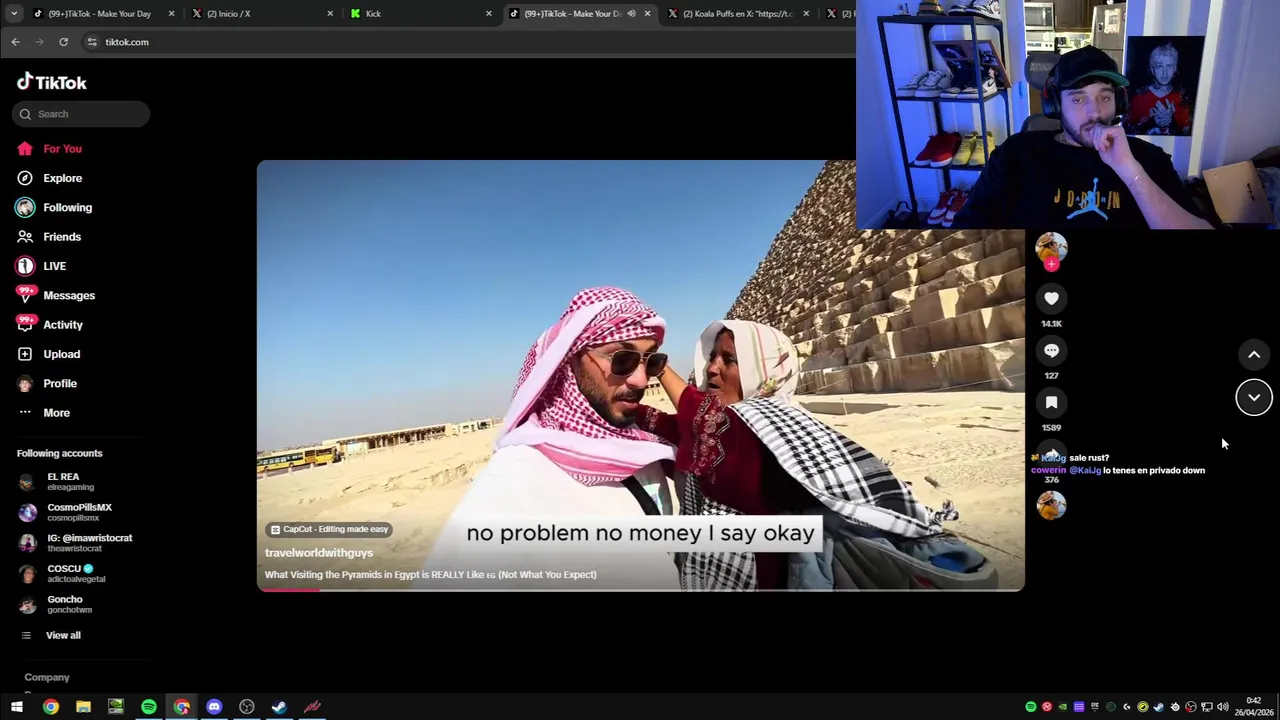Click the TikTok logo
1280x720 pixels.
pos(52,82)
